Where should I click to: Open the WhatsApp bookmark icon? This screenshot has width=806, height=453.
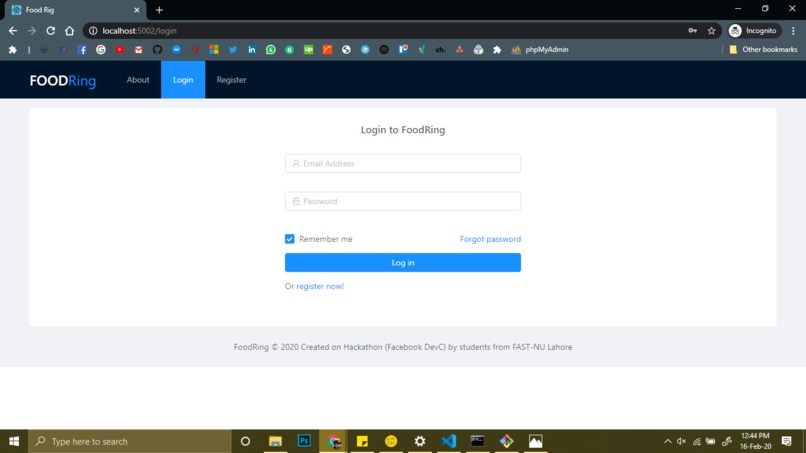tap(270, 50)
